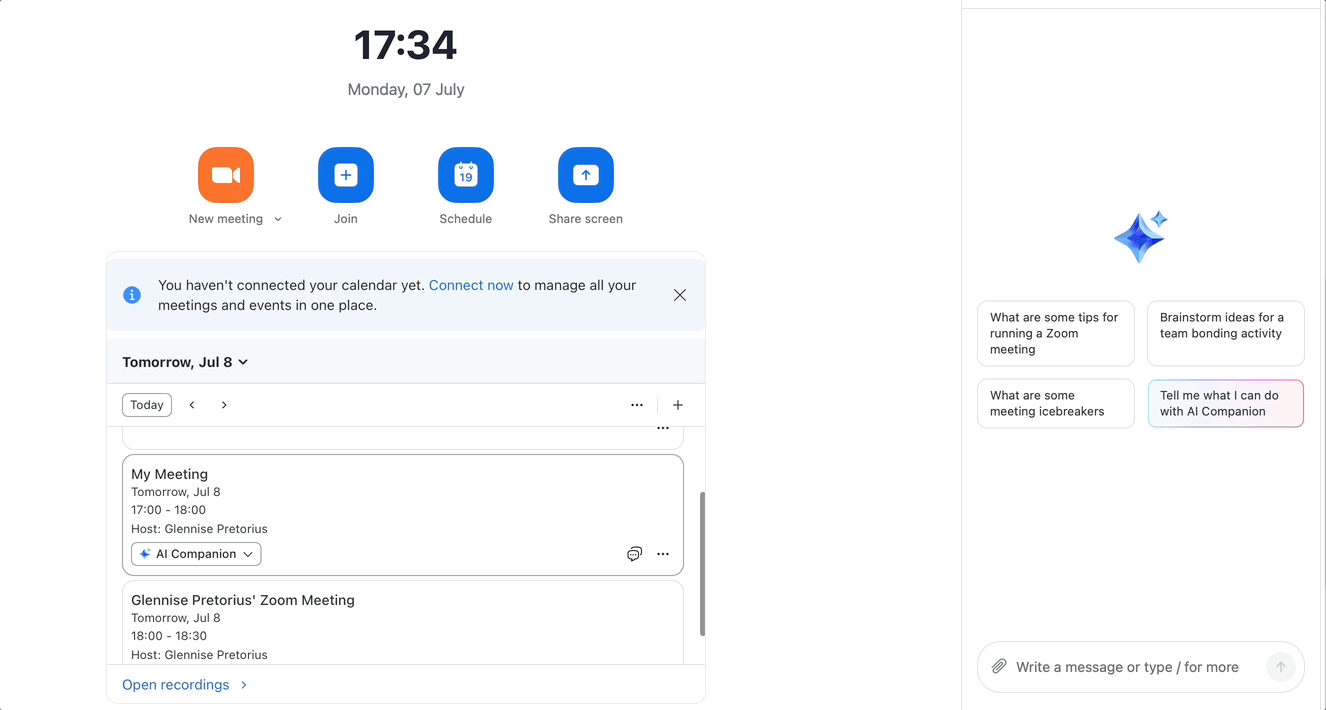Click the blue info icon in the banner

[x=132, y=295]
